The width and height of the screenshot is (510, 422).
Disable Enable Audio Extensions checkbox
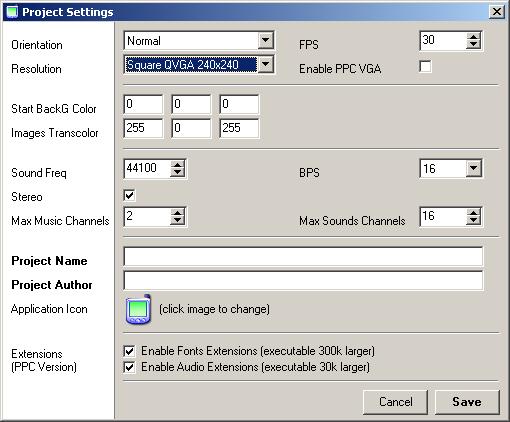pos(129,367)
